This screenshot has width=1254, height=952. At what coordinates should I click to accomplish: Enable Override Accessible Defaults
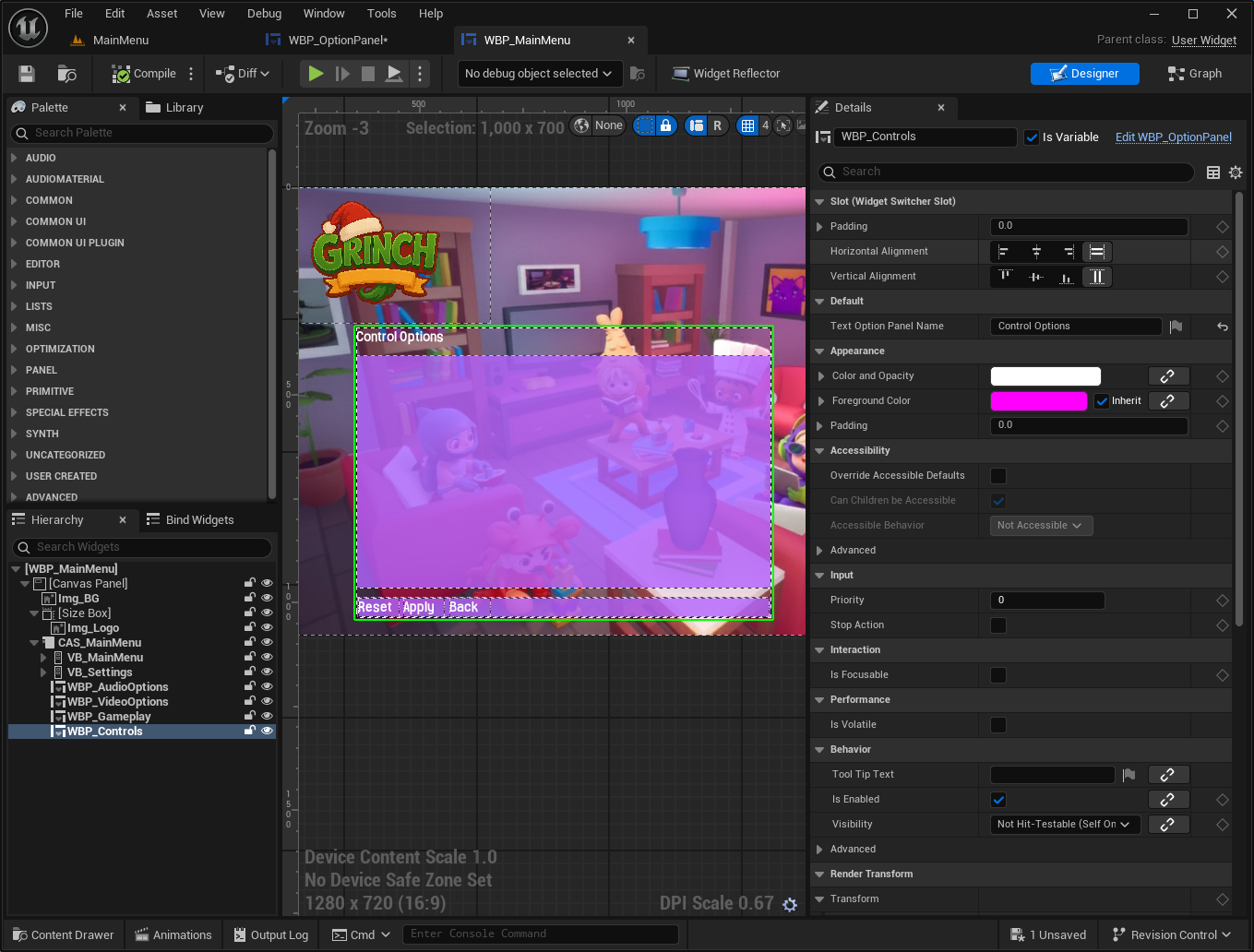point(998,476)
